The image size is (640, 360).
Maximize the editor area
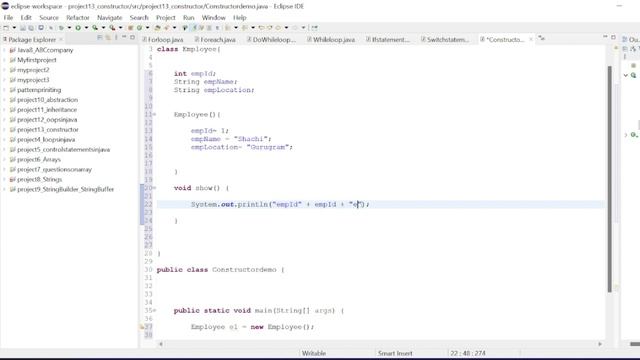click(613, 37)
